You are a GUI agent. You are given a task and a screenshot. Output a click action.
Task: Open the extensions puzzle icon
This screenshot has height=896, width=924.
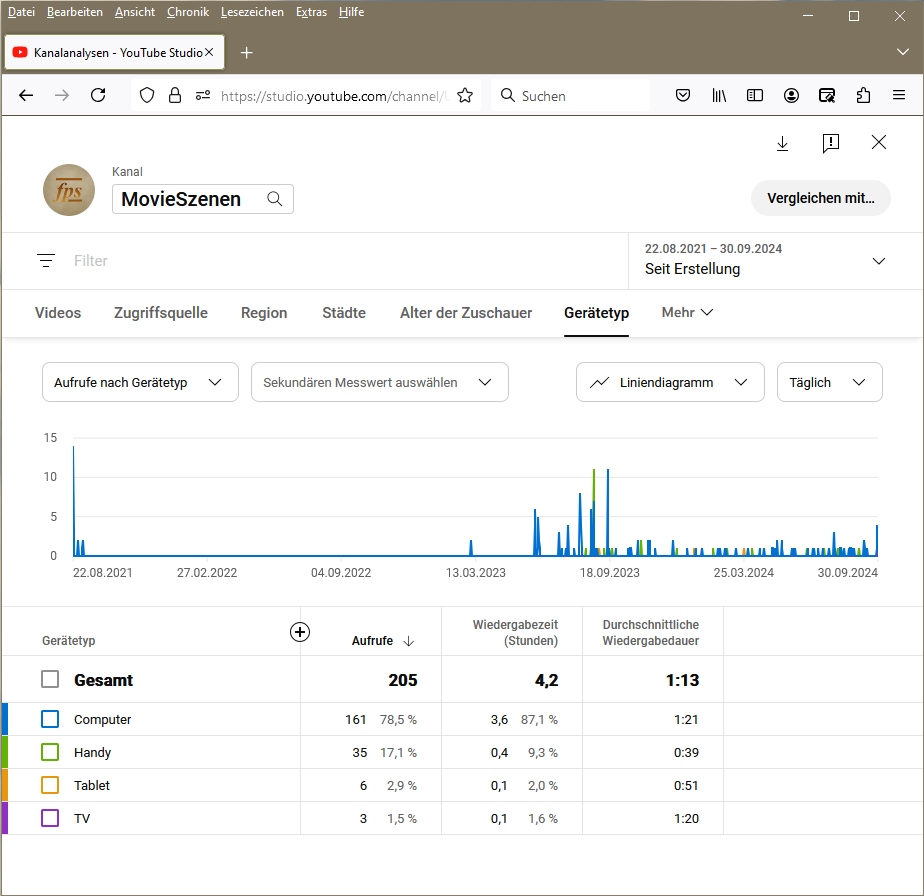863,95
